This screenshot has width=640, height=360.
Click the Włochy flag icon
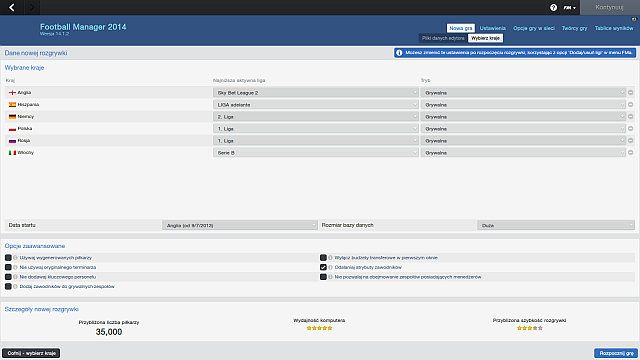click(x=12, y=153)
